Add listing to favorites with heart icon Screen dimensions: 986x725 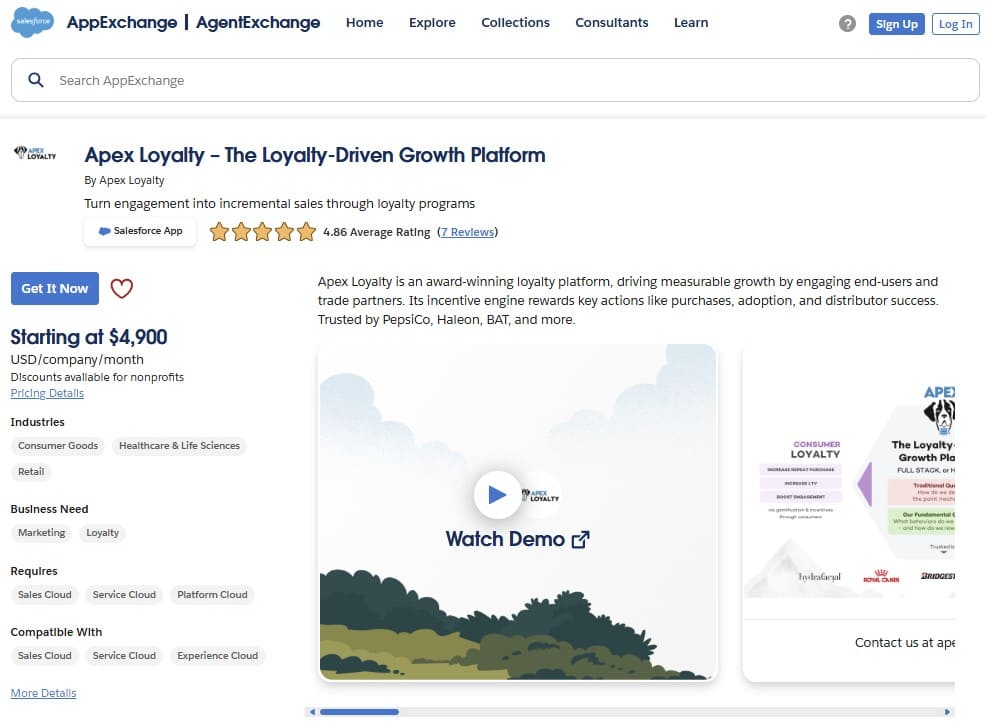[x=121, y=289]
